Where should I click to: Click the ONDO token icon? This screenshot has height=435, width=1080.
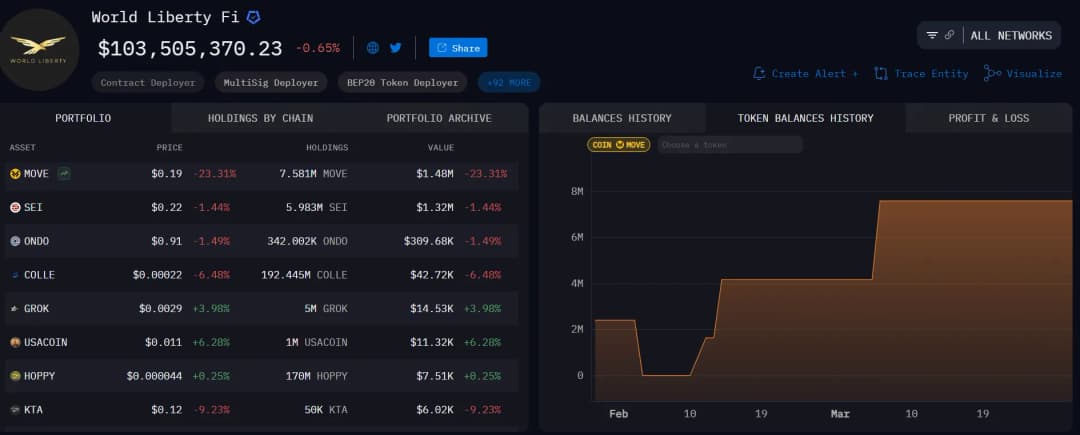pos(15,241)
